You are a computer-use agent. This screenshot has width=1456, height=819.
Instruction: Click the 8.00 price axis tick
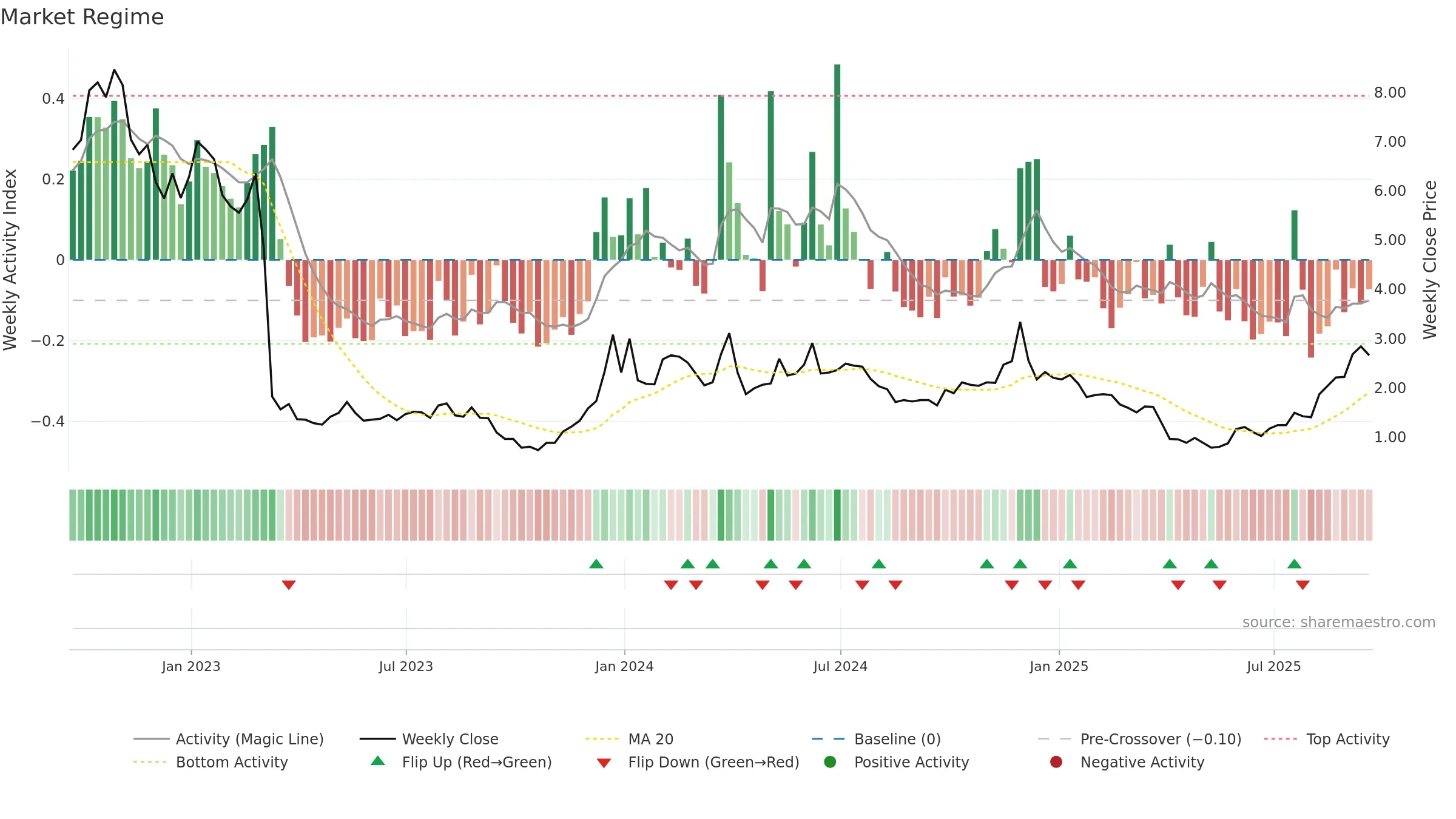pos(1390,92)
